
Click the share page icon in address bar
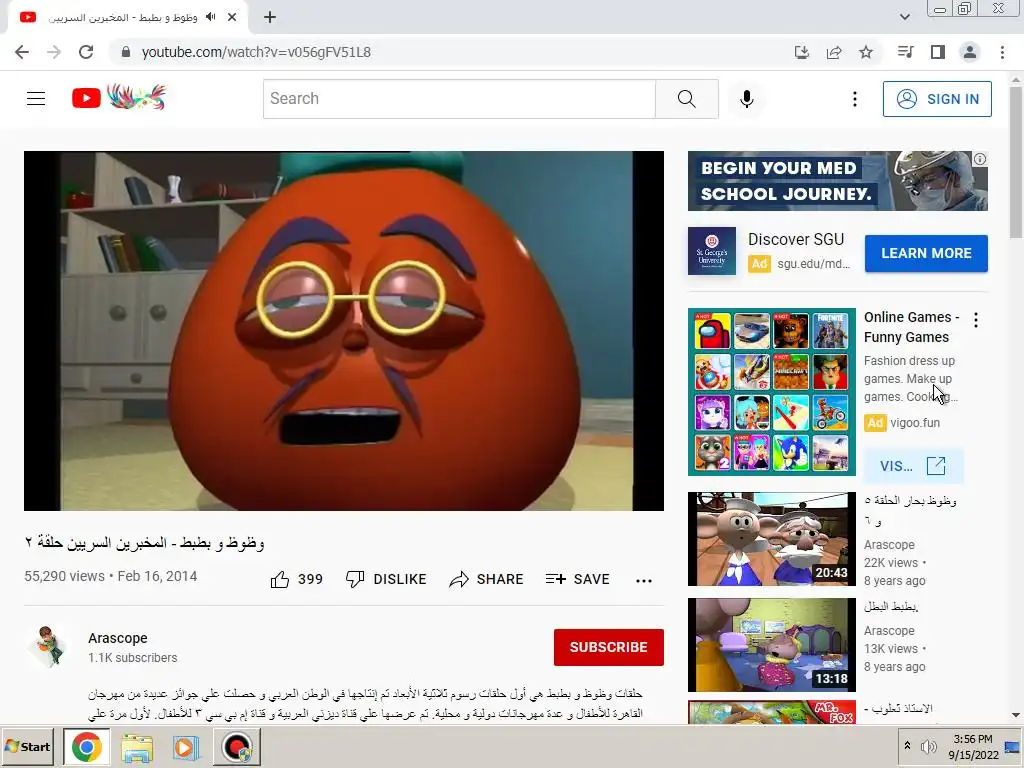click(x=834, y=52)
